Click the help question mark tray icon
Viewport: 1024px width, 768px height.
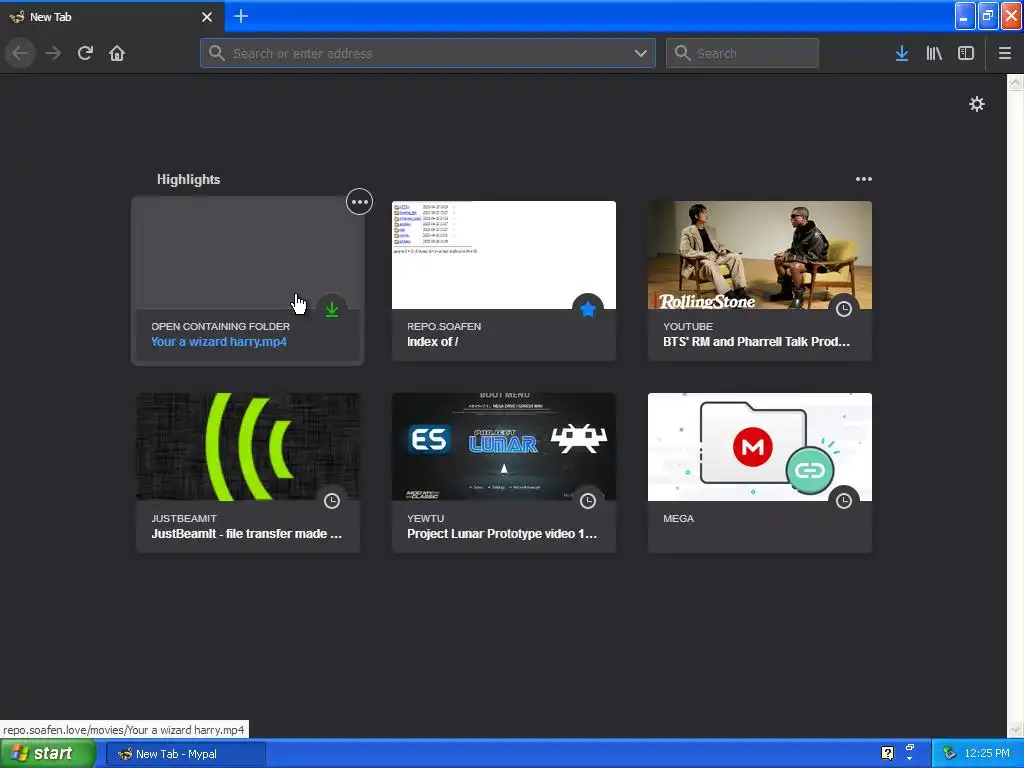click(x=887, y=753)
